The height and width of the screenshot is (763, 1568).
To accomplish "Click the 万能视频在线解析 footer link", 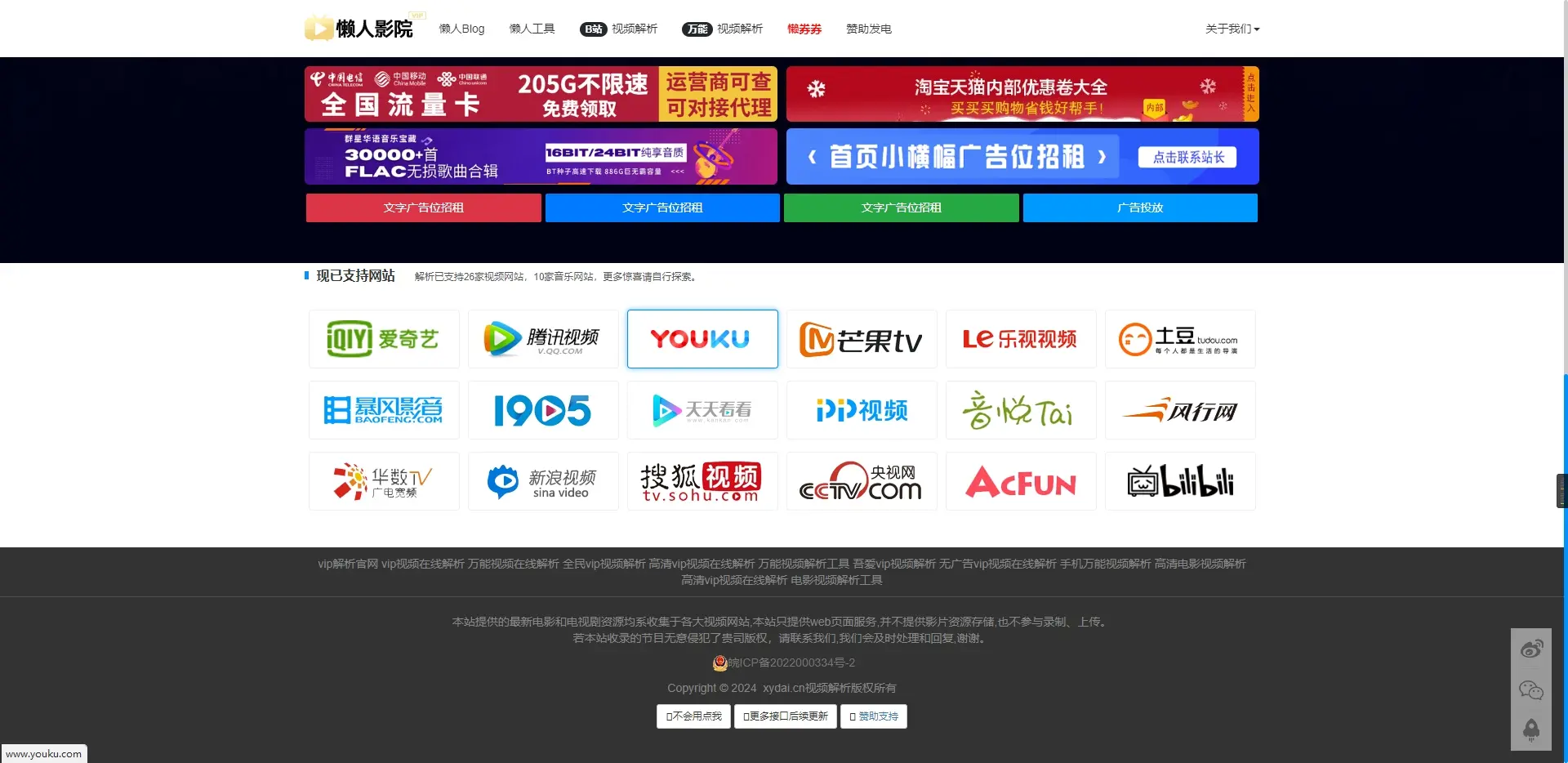I will [513, 564].
